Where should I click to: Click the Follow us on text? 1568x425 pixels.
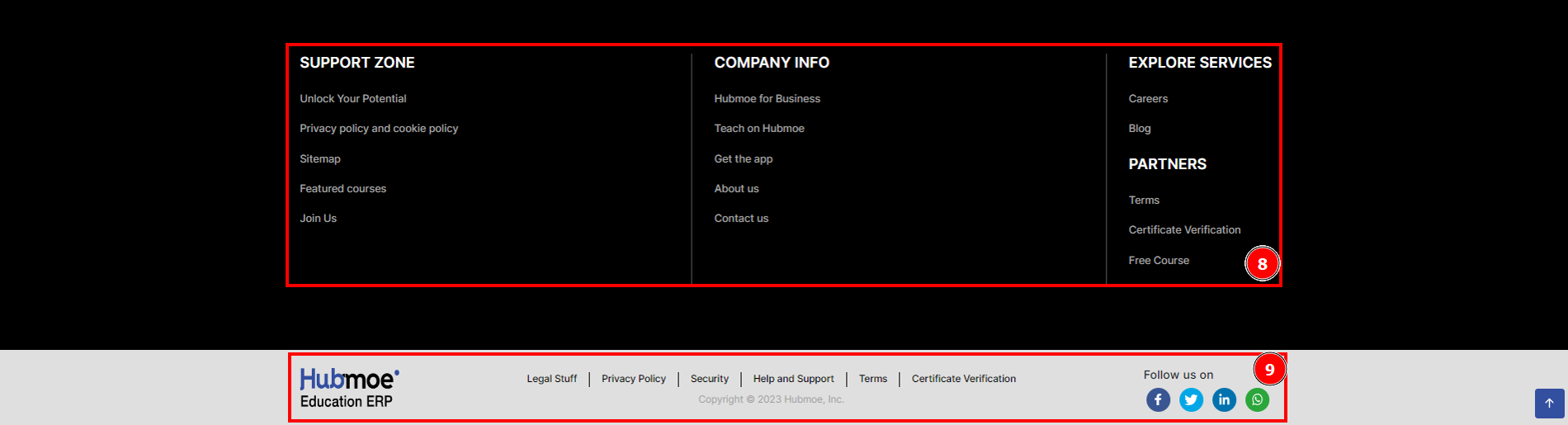[1178, 375]
